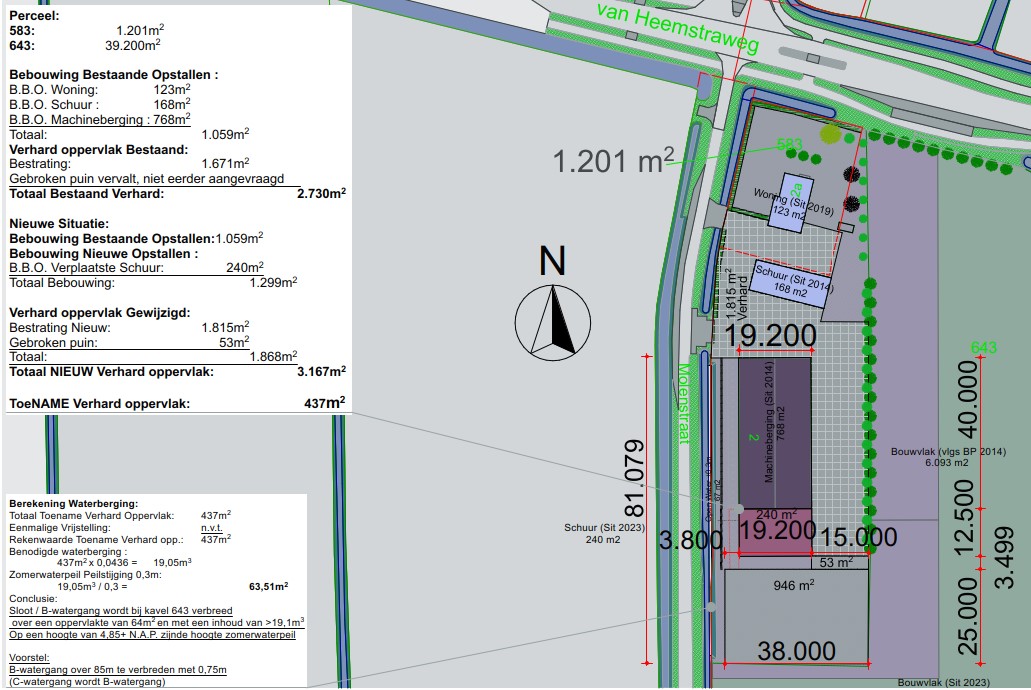Viewport: 1031px width, 690px height.
Task: Click the 'Woning (Sit 2019)' building label
Action: tap(794, 202)
